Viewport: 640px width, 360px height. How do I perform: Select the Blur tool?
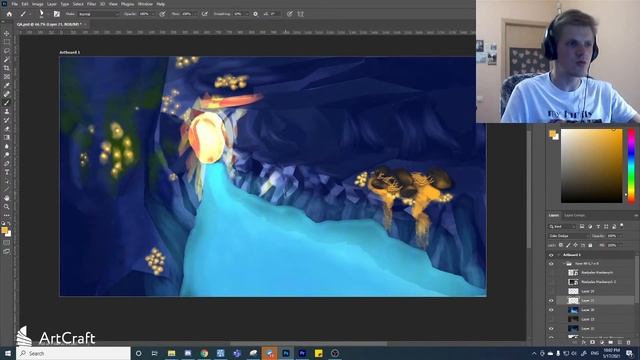pos(7,146)
